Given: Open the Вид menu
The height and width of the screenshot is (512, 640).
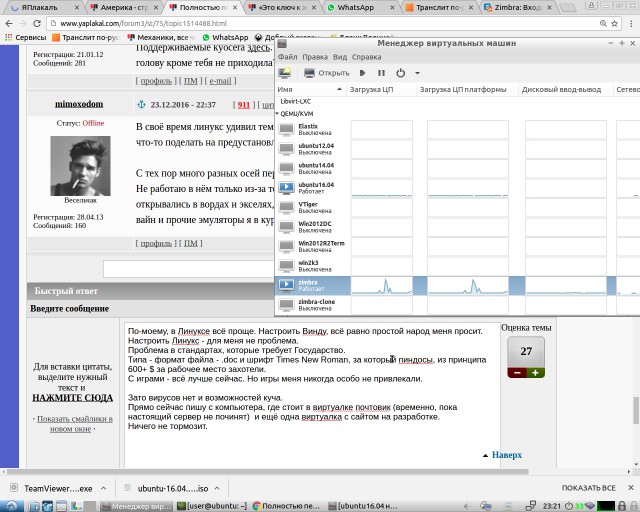Looking at the screenshot, I should point(340,57).
